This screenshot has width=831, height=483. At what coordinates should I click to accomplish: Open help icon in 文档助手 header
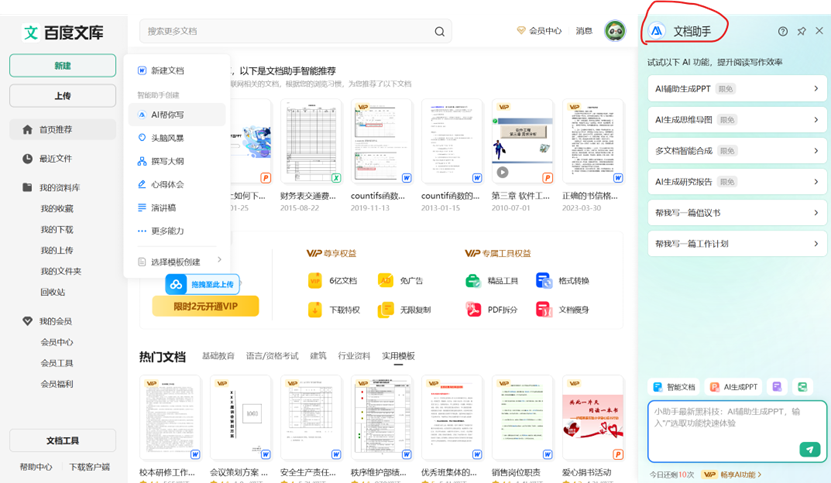pos(783,32)
